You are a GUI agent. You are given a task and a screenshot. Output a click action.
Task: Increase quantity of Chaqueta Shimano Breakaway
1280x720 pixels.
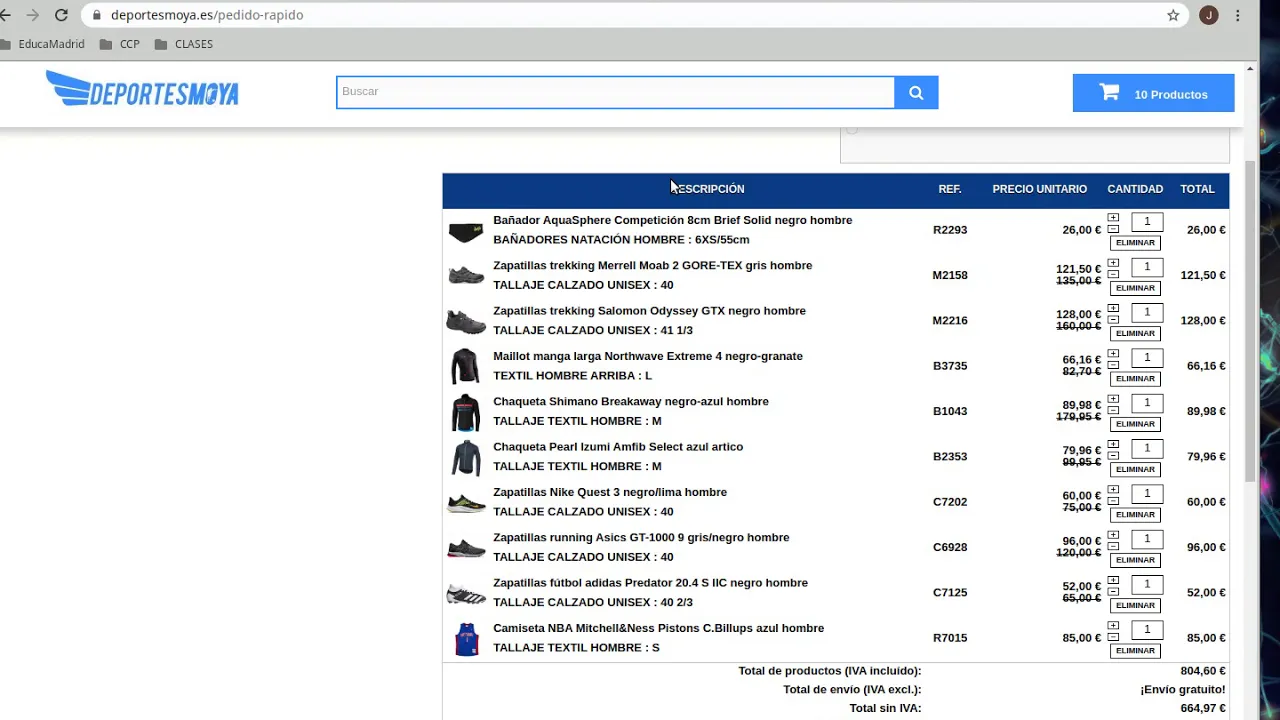(1113, 399)
